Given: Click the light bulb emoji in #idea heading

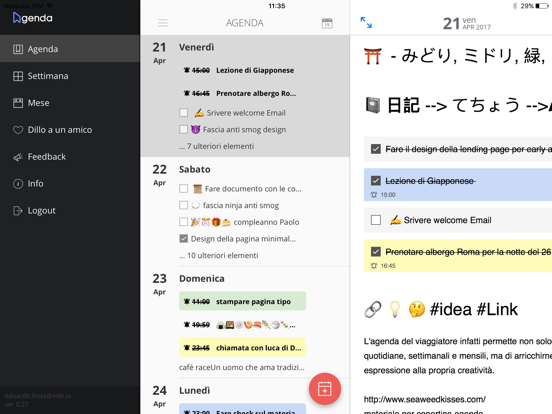Looking at the screenshot, I should (395, 309).
